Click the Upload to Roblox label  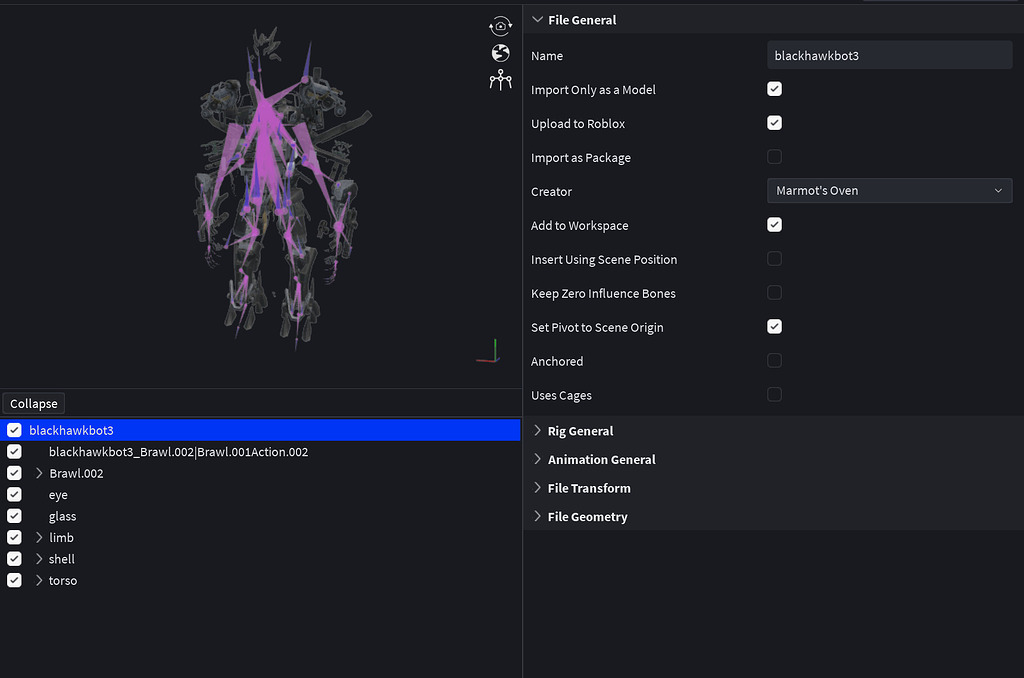pos(578,124)
